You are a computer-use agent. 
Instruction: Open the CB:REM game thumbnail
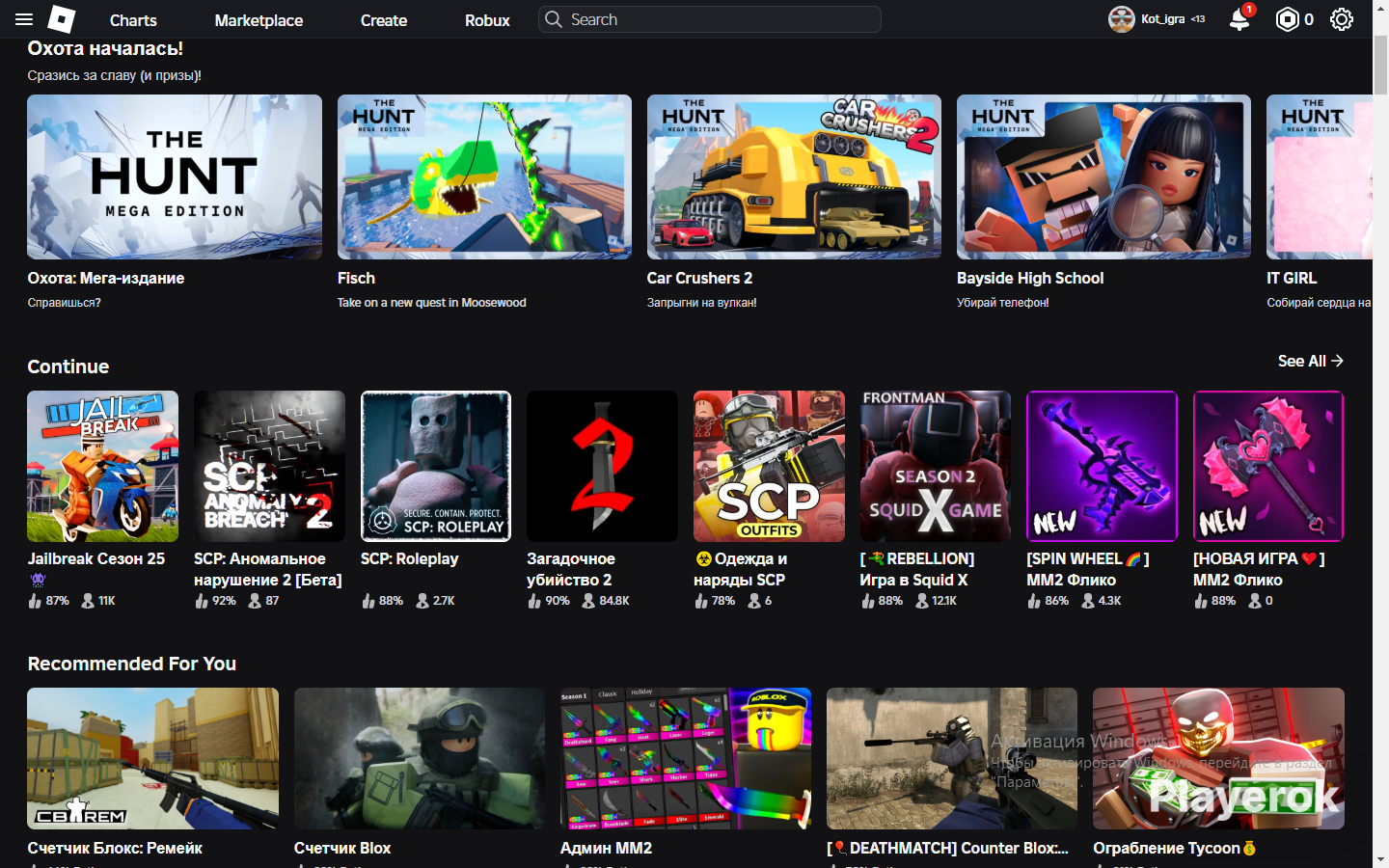tap(152, 758)
